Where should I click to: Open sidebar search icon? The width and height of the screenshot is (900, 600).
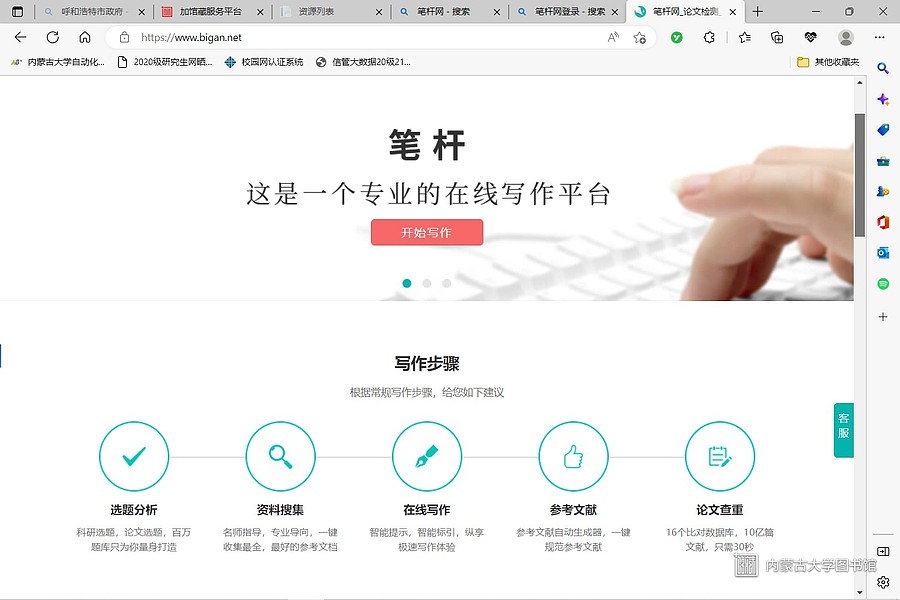click(x=883, y=68)
